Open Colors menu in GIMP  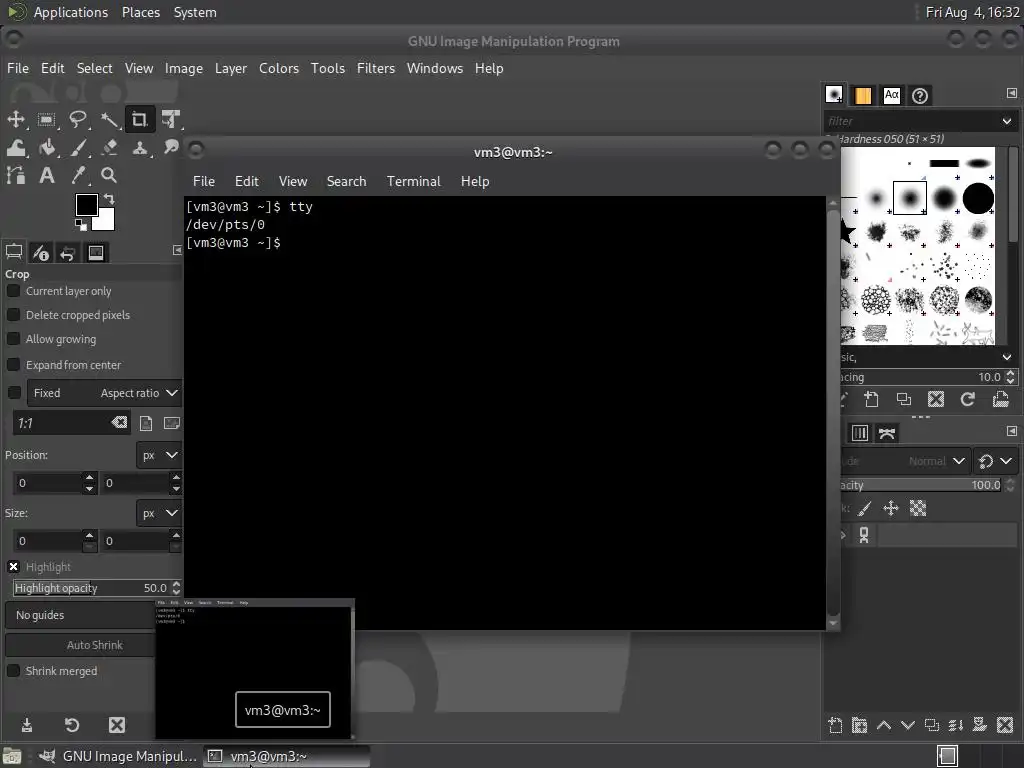pos(278,68)
